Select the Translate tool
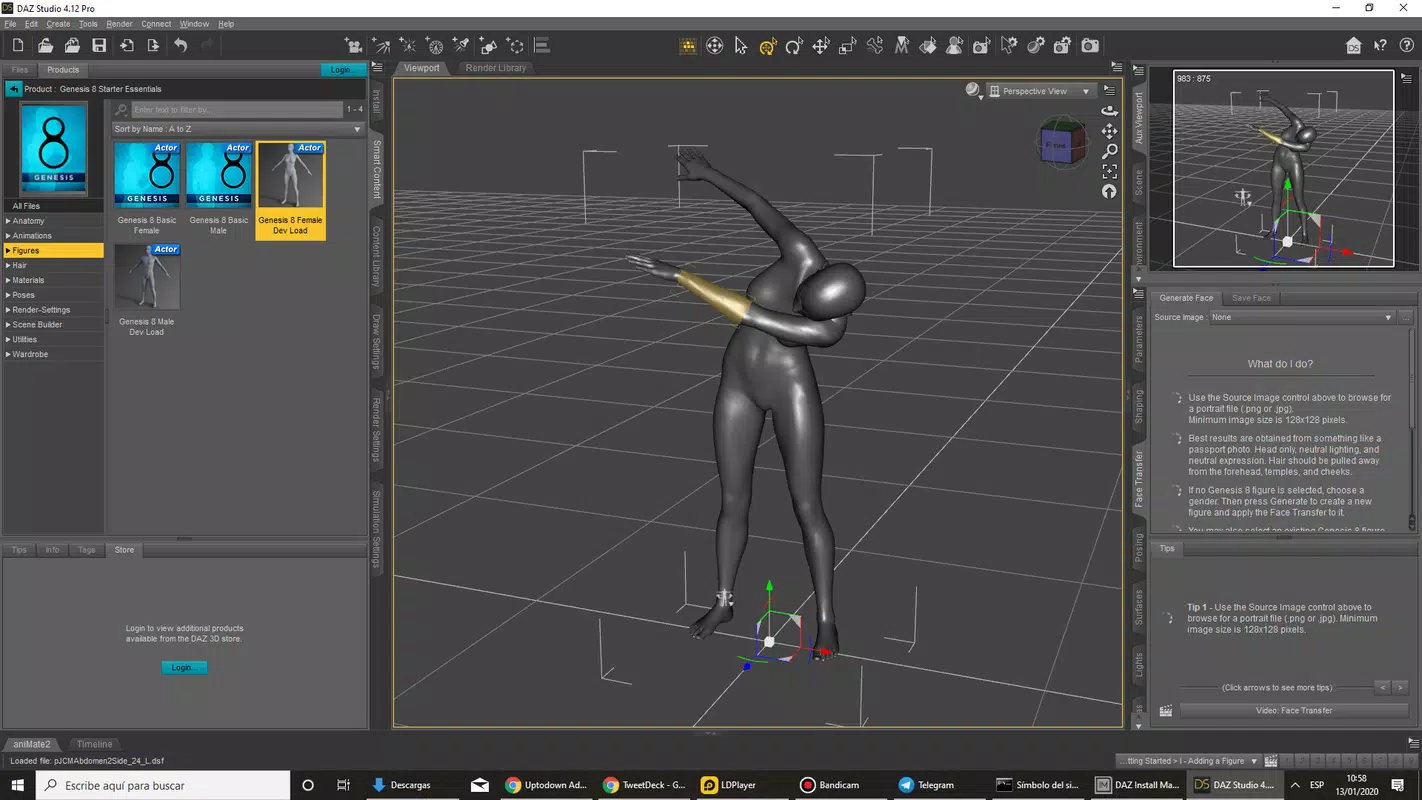 (821, 46)
